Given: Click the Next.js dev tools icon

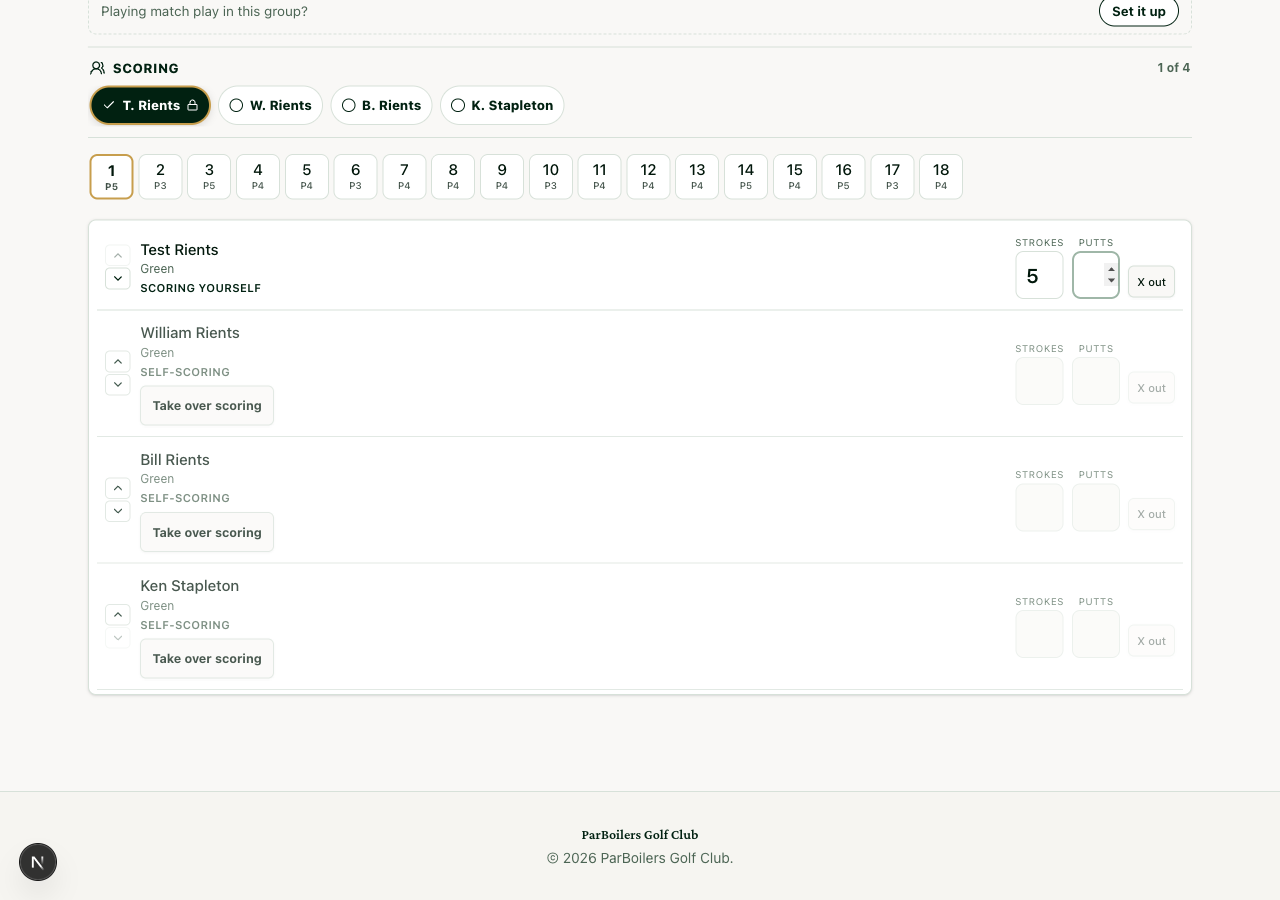Looking at the screenshot, I should tap(38, 862).
